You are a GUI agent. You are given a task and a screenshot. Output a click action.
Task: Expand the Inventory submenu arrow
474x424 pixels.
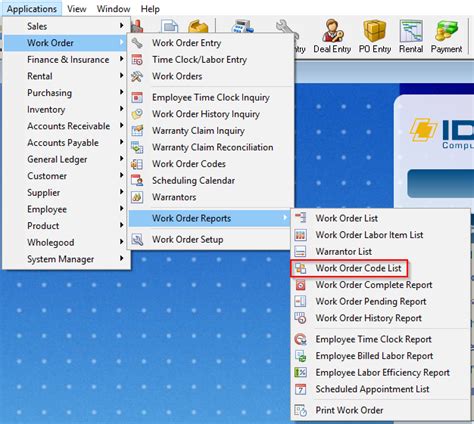122,109
